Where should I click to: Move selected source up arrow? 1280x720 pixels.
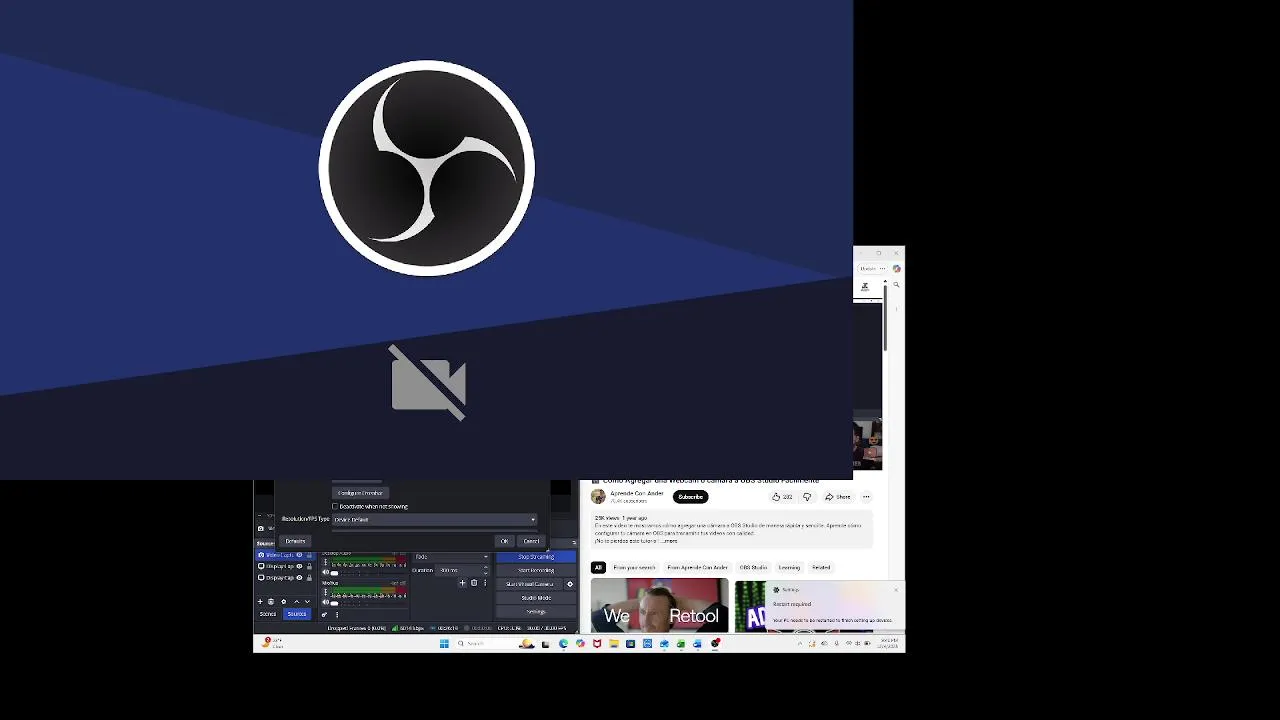tap(296, 601)
